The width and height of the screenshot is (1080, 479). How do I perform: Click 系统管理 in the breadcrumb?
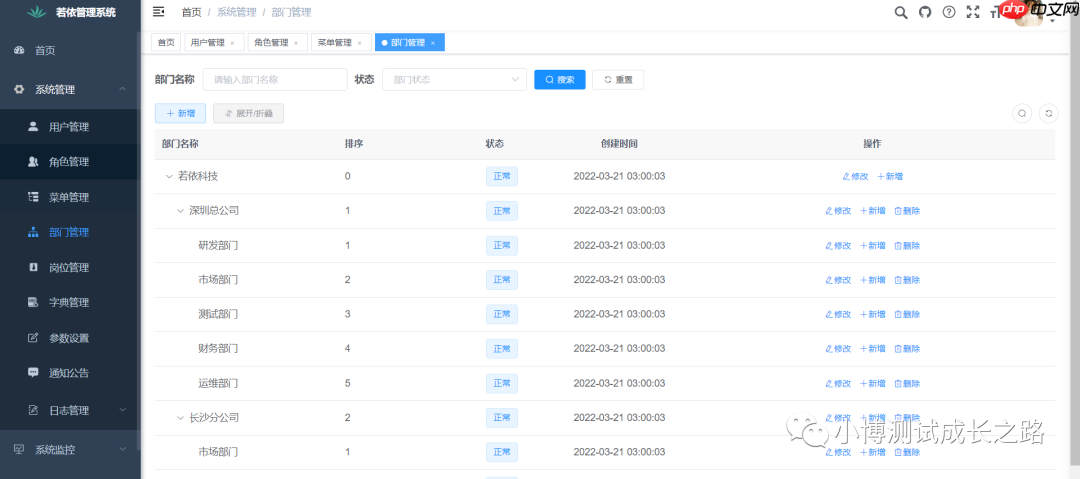236,12
